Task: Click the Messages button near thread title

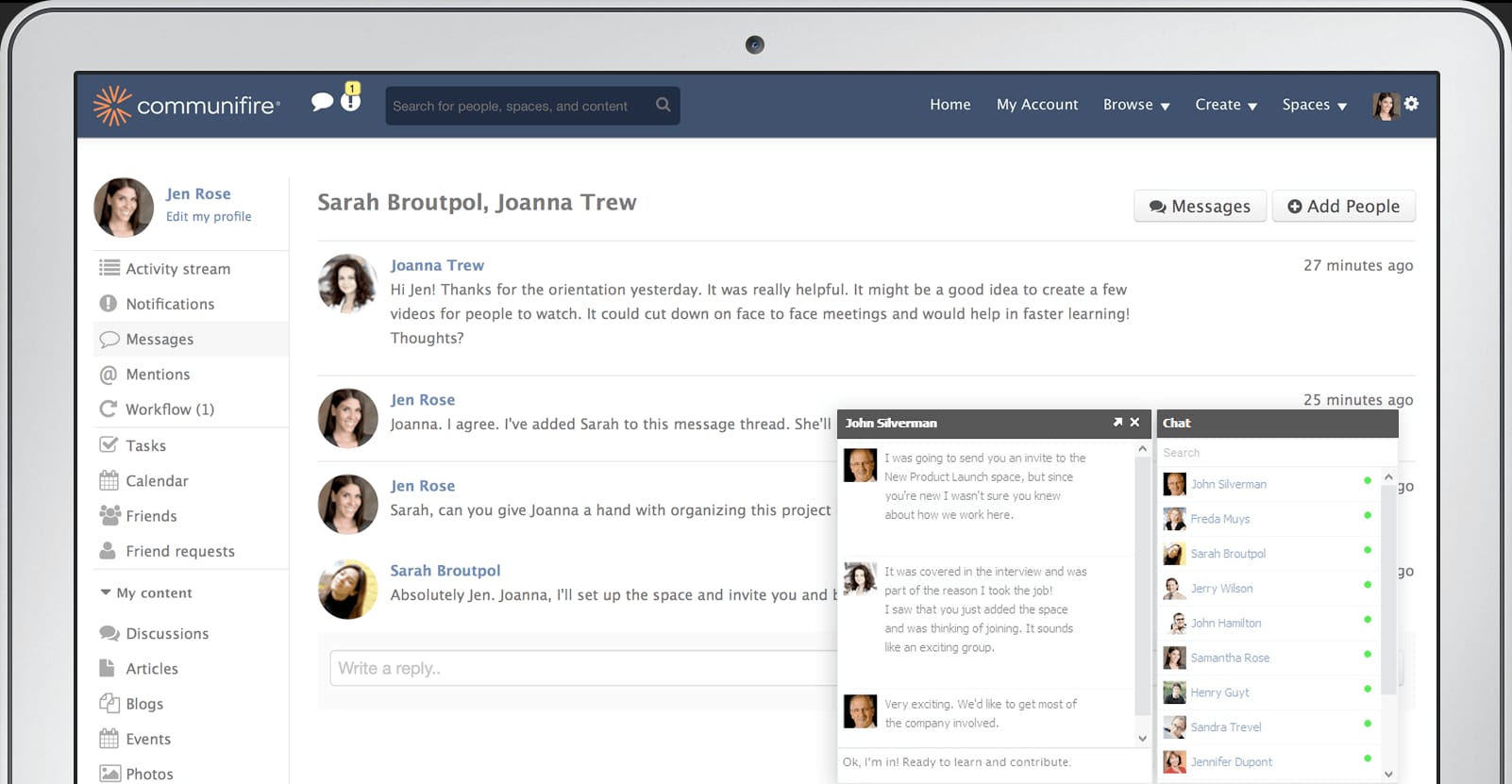Action: point(1199,206)
